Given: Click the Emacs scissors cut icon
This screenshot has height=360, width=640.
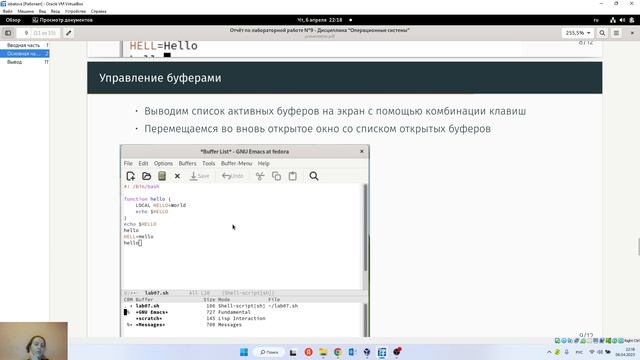Looking at the screenshot, I should point(260,176).
